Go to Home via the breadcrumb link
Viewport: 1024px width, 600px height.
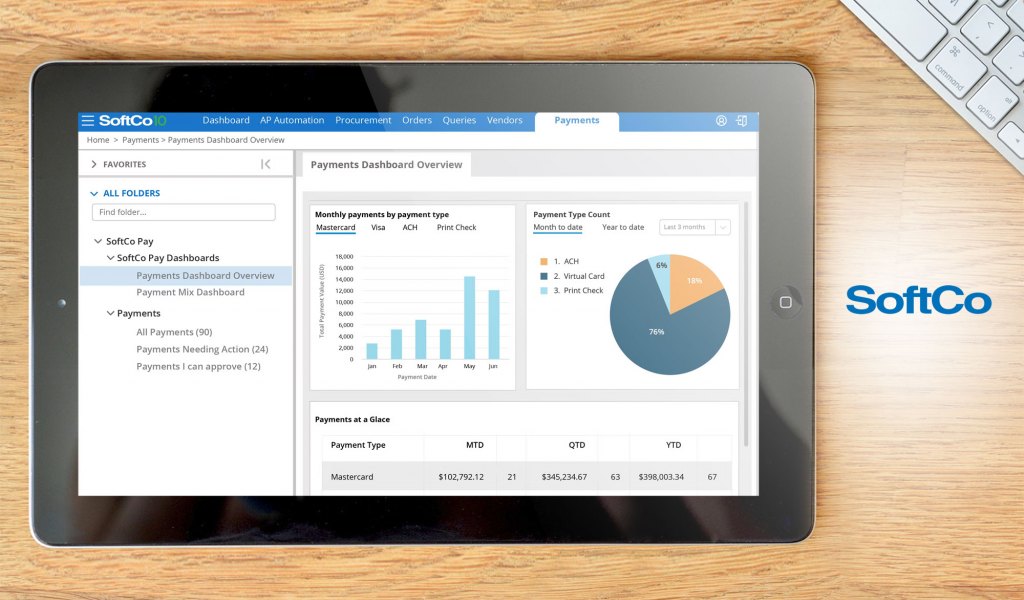tap(97, 140)
